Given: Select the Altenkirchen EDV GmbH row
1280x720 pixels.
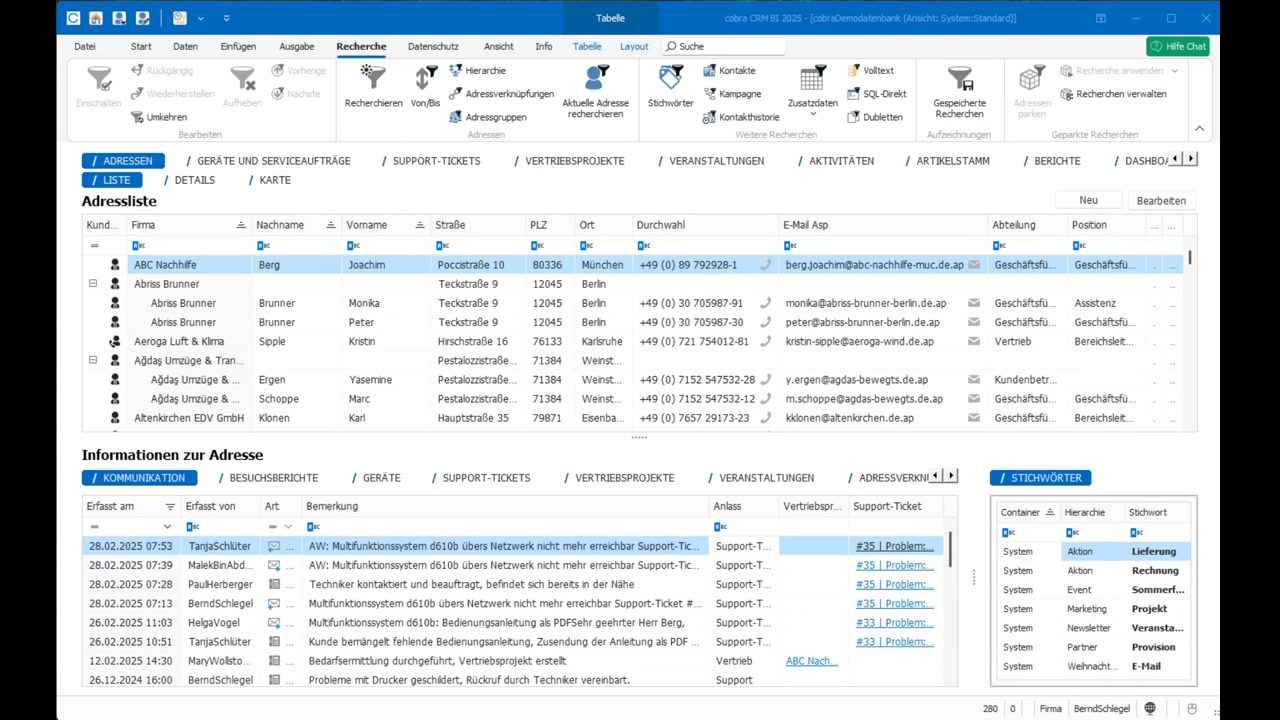Looking at the screenshot, I should click(x=632, y=418).
